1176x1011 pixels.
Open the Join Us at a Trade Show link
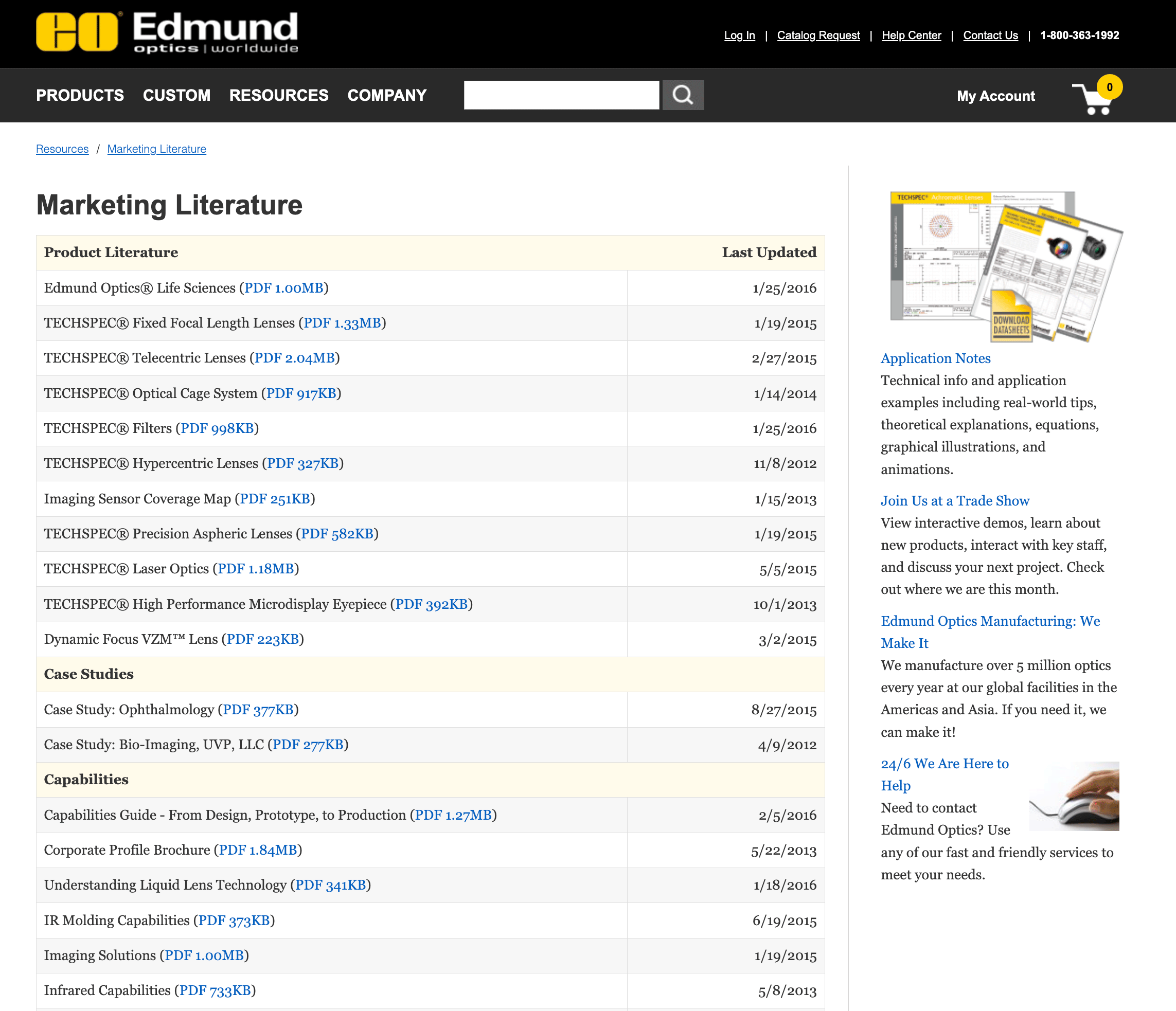955,500
